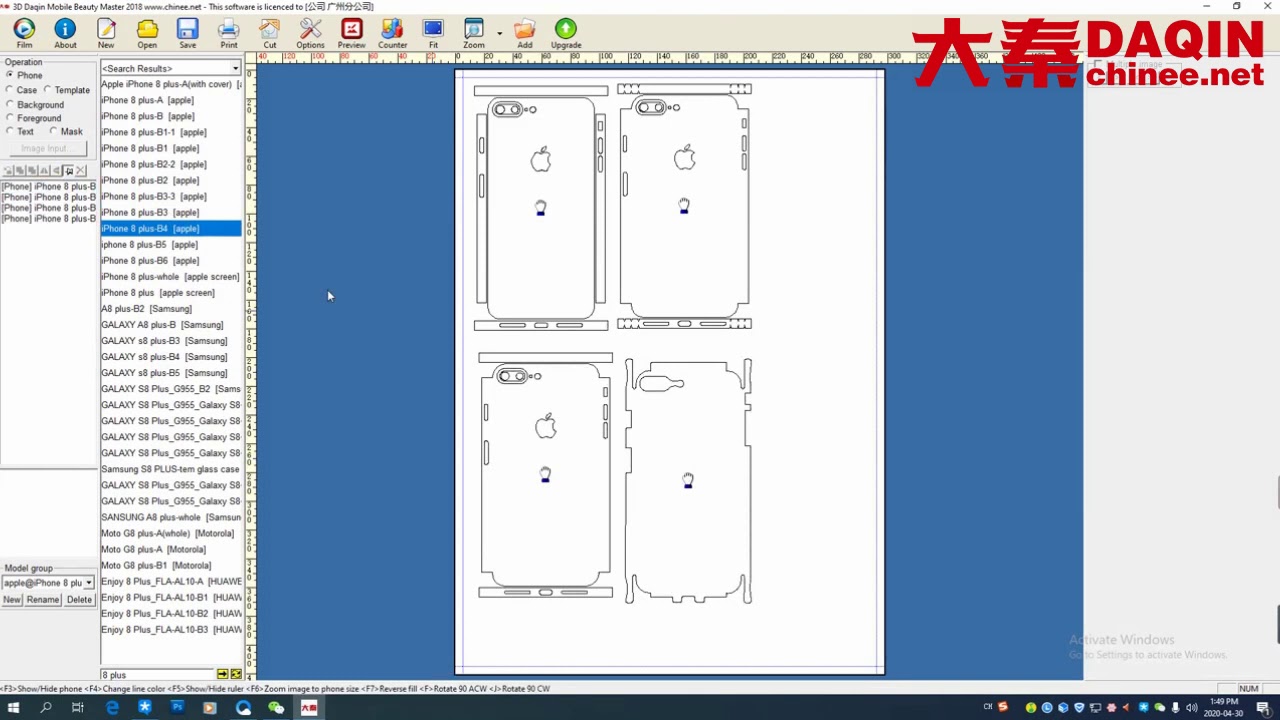Open the Counter tool
This screenshot has width=1280, height=720.
392,33
